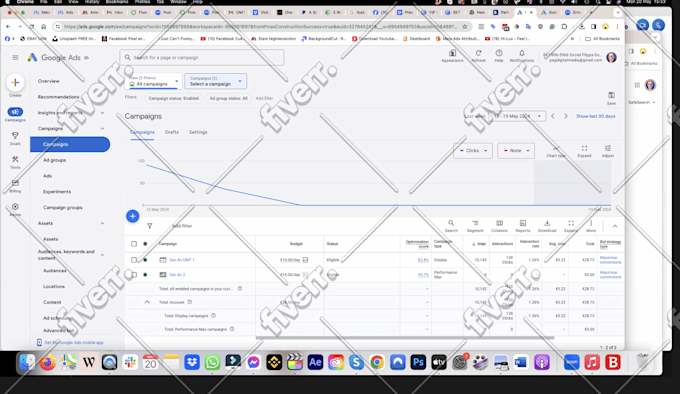This screenshot has width=680, height=394.
Task: Click the Ad group status: All filter chip
Action: tap(229, 98)
